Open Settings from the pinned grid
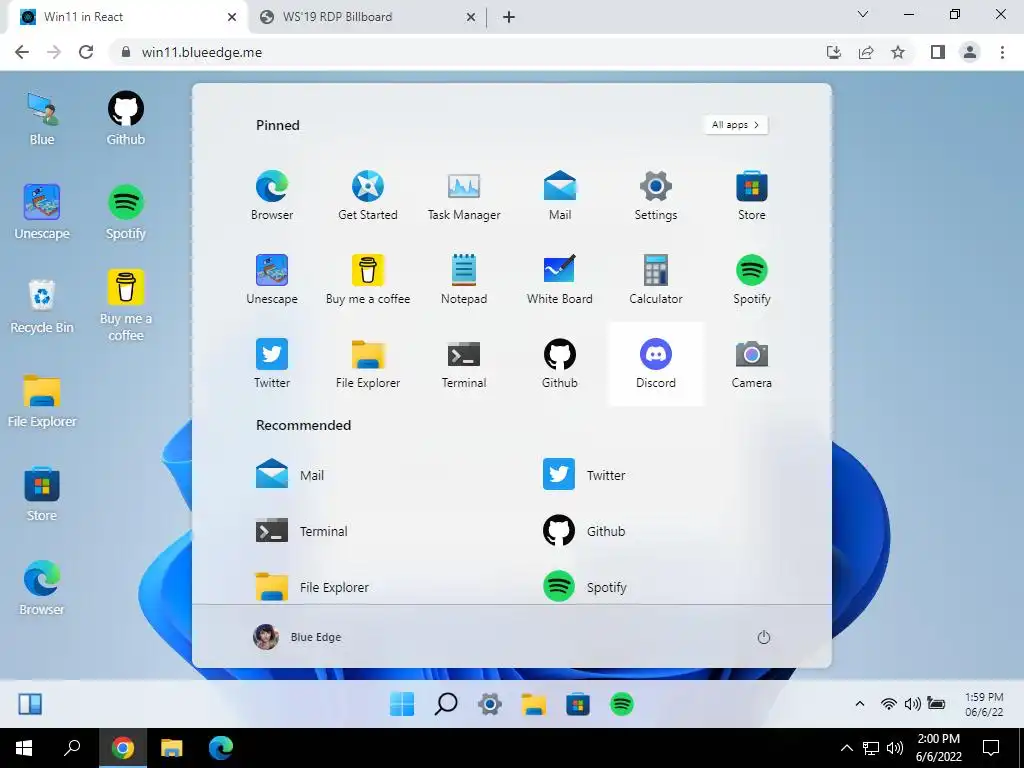The height and width of the screenshot is (768, 1024). (x=656, y=195)
